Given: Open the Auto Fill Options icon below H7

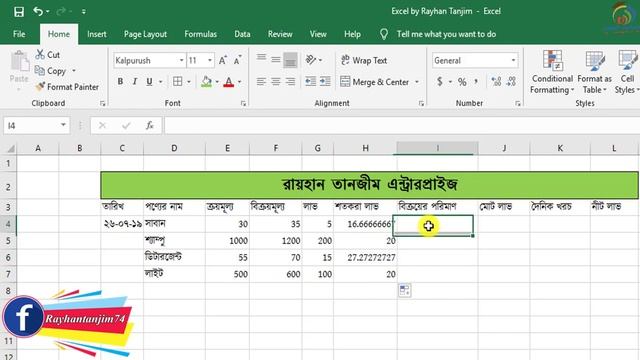Looking at the screenshot, I should (404, 290).
